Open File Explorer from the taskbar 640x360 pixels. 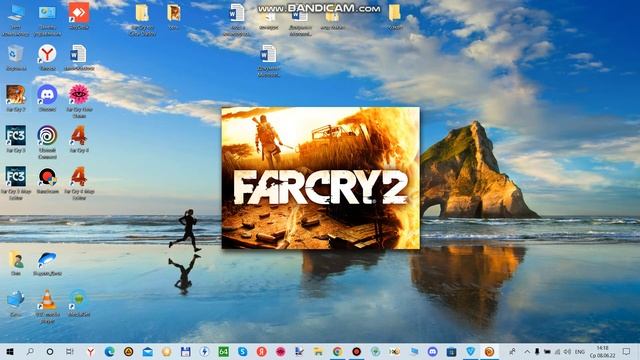coord(318,351)
